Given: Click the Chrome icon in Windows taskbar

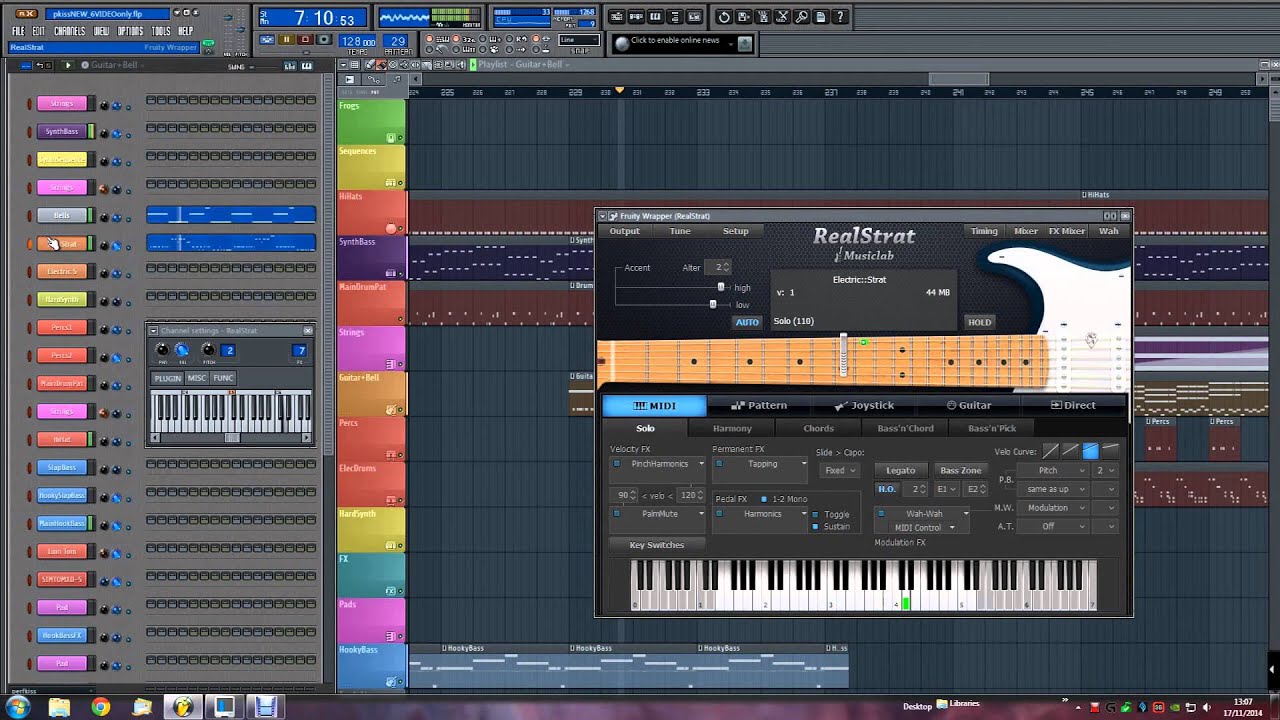Looking at the screenshot, I should pyautogui.click(x=100, y=707).
